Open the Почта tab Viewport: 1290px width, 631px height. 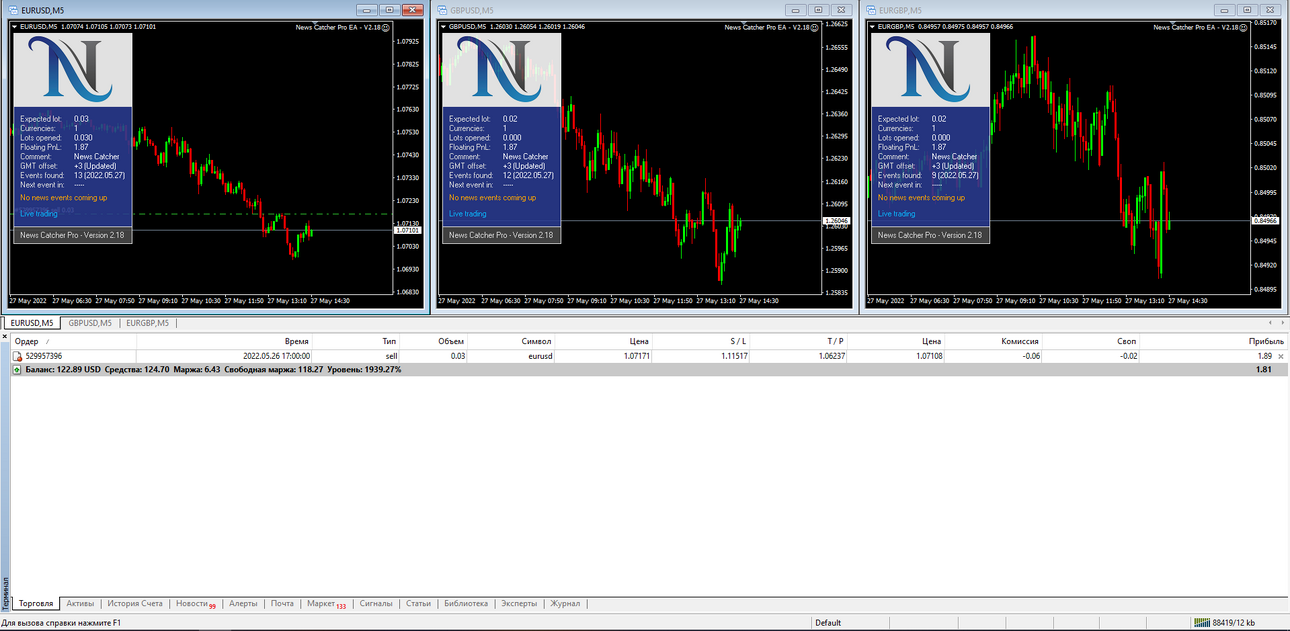pos(282,604)
